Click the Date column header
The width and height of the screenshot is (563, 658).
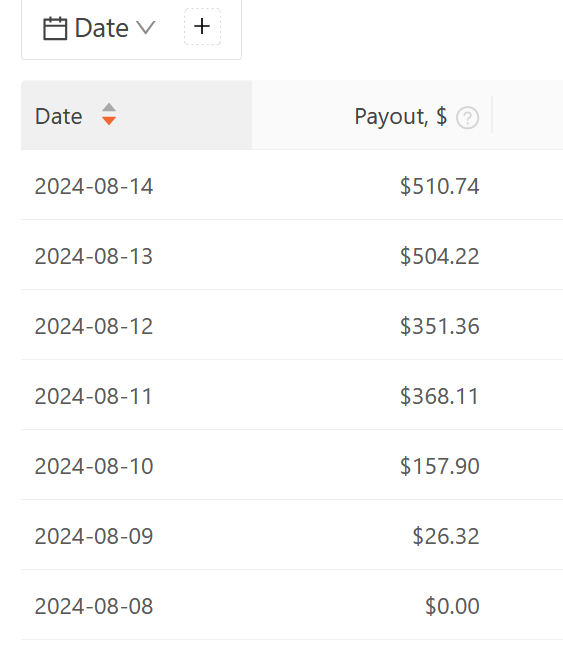click(136, 115)
